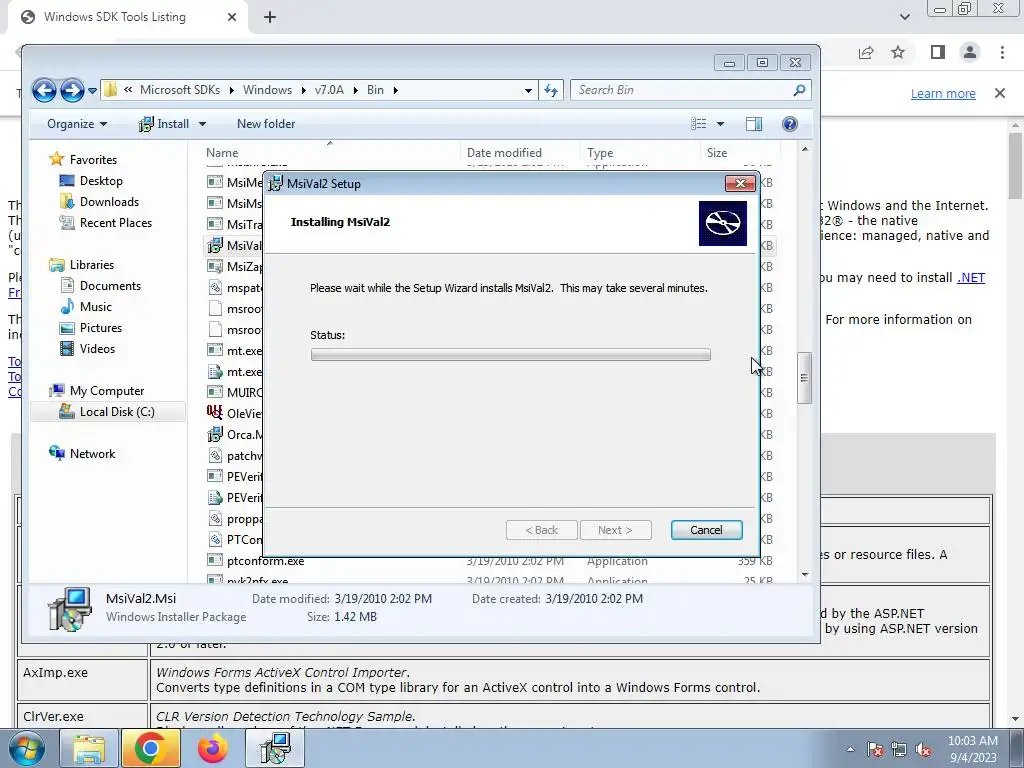The image size is (1024, 768).
Task: Open Explorer Help
Action: [x=790, y=124]
